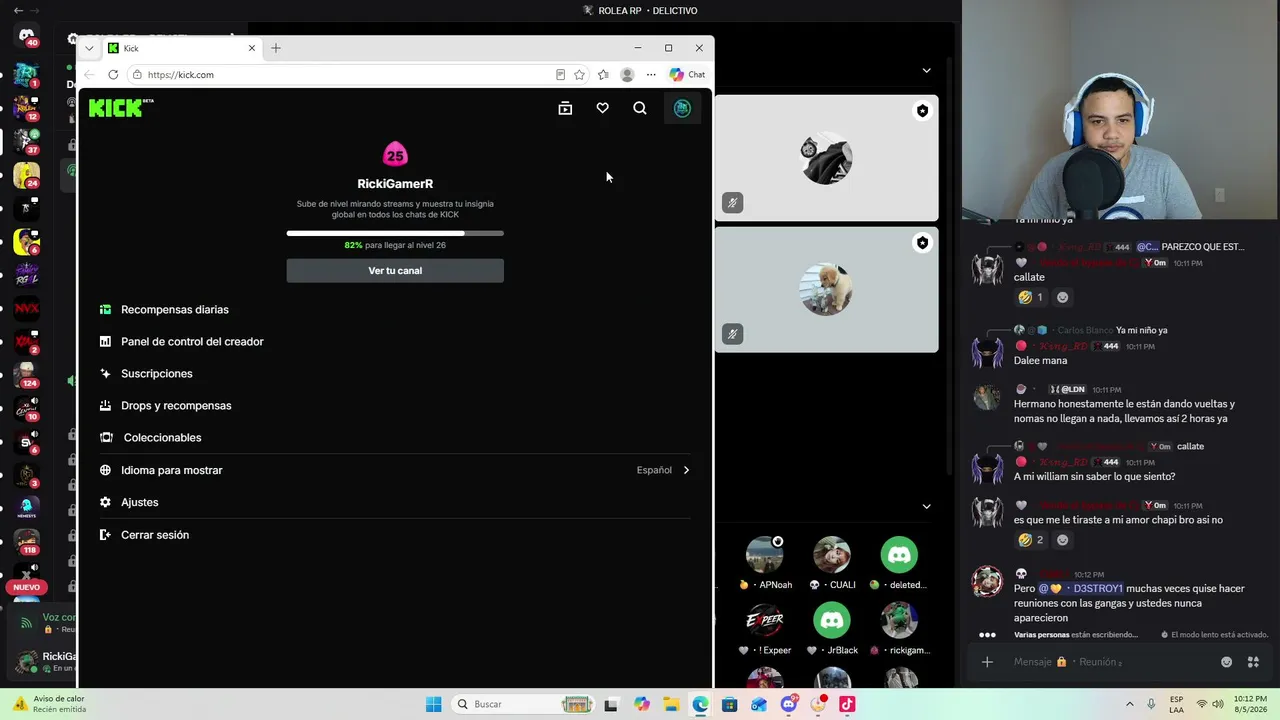Click the plus attach button in Discord chat
Image resolution: width=1280 pixels, height=720 pixels.
tap(987, 662)
